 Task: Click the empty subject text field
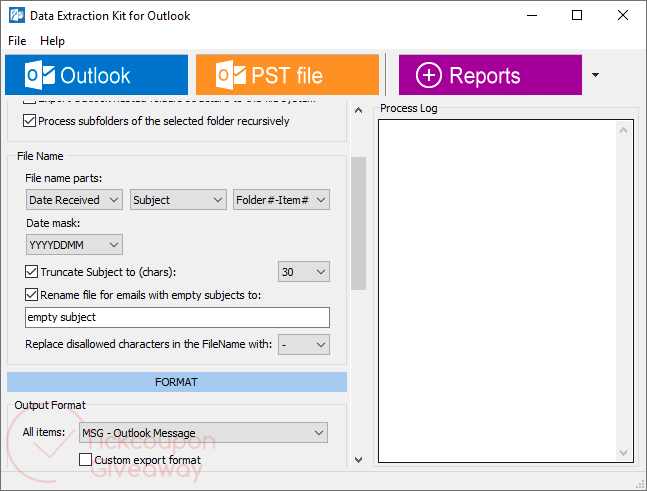click(x=177, y=317)
